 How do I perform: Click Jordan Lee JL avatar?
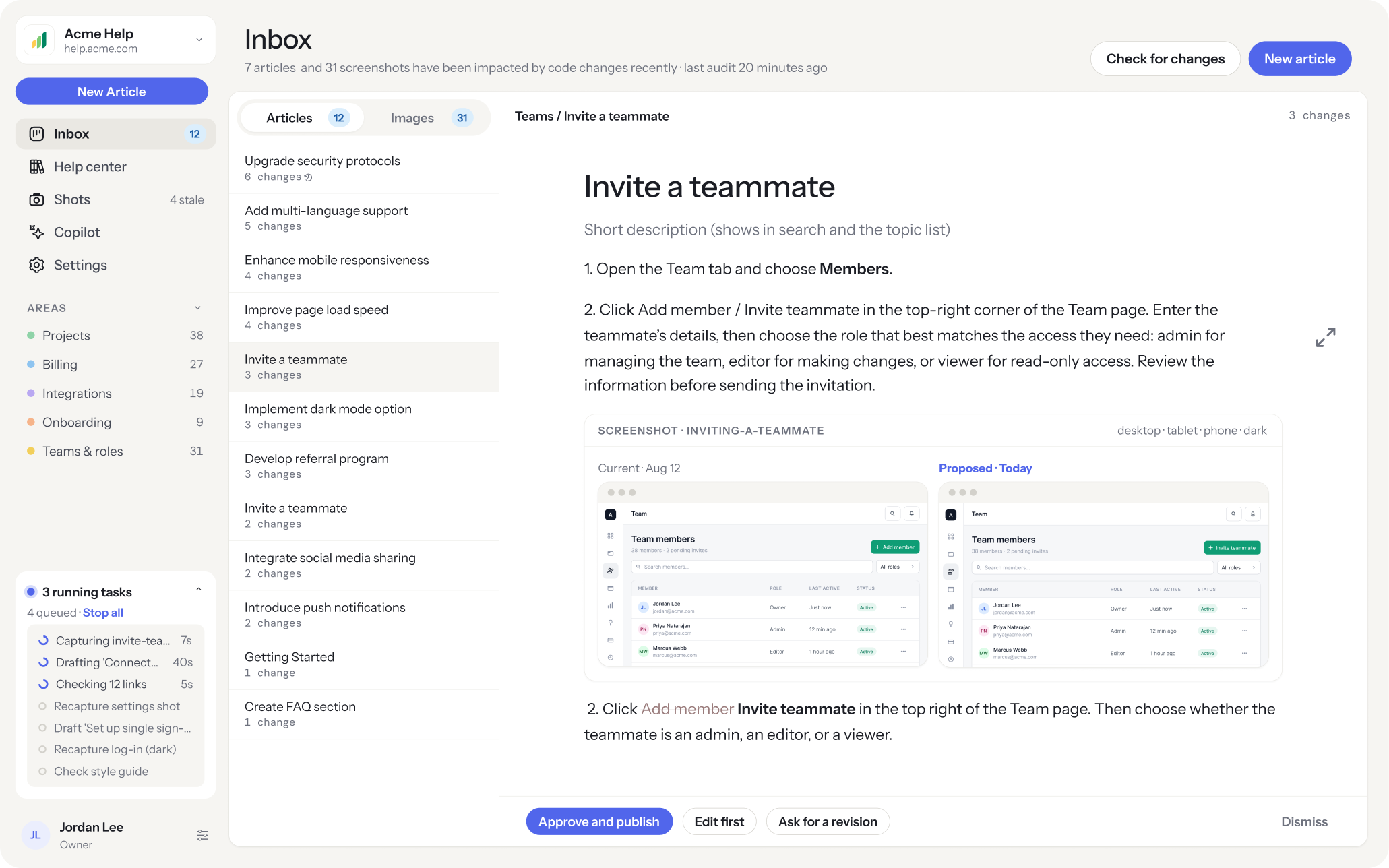point(35,835)
